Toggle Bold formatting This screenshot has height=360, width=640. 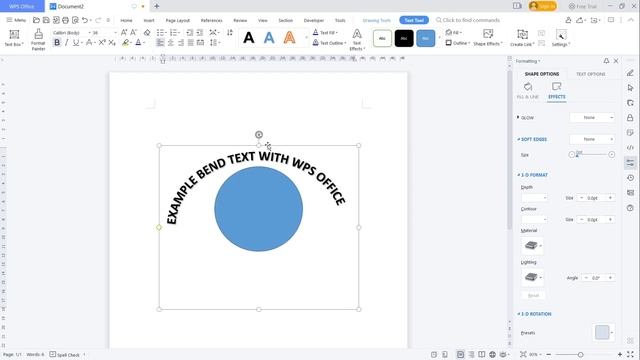pos(57,42)
